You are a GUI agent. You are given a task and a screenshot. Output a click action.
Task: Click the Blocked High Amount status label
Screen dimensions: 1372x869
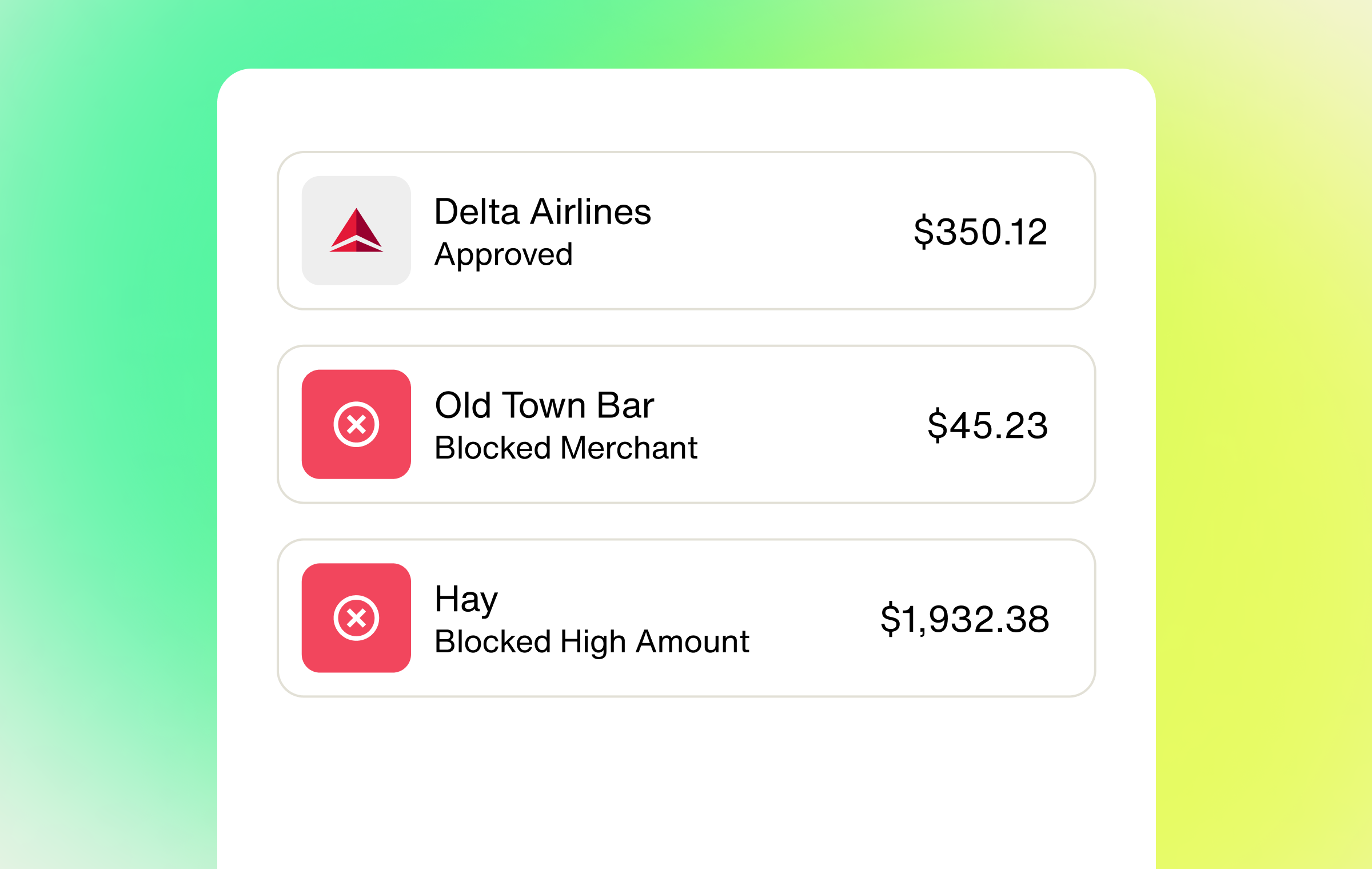coord(592,641)
